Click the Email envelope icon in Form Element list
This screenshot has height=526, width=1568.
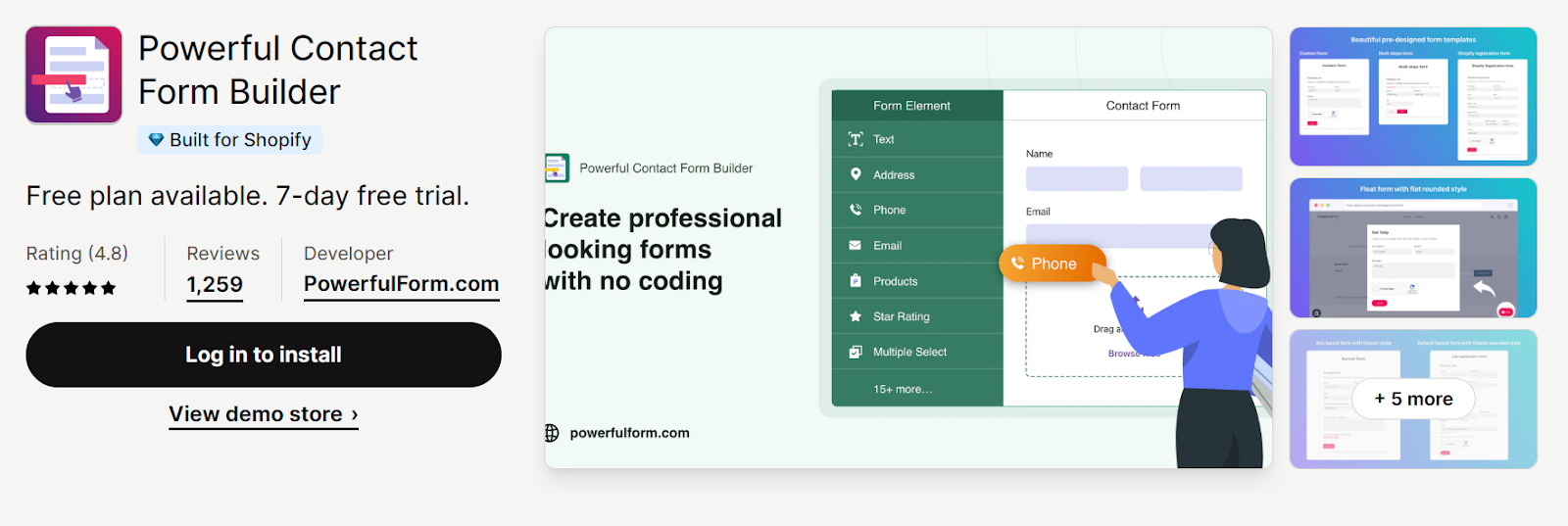(x=856, y=246)
